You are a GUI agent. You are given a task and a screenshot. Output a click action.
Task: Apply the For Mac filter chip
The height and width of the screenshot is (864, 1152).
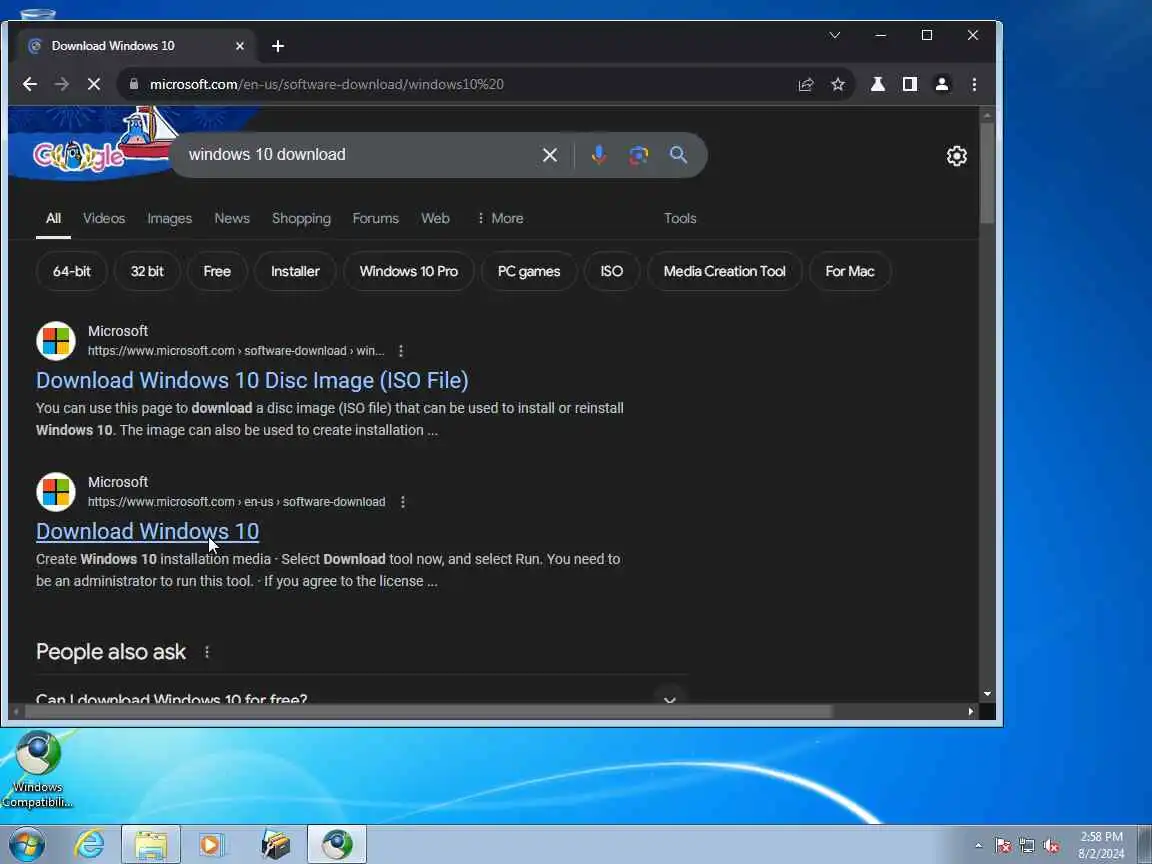849,271
